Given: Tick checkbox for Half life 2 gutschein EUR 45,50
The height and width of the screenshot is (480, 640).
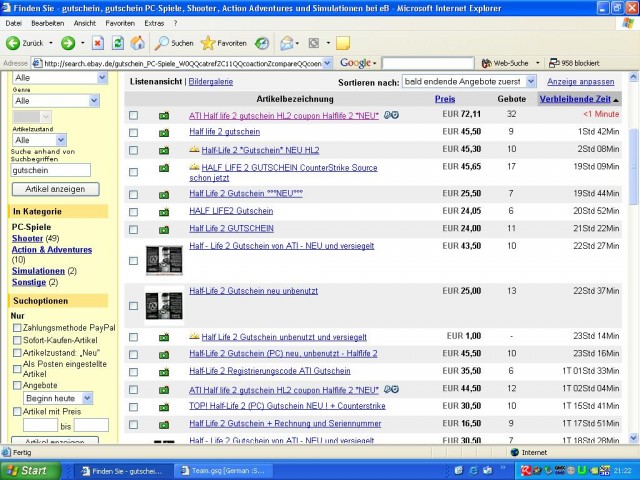Looking at the screenshot, I should coord(133,133).
